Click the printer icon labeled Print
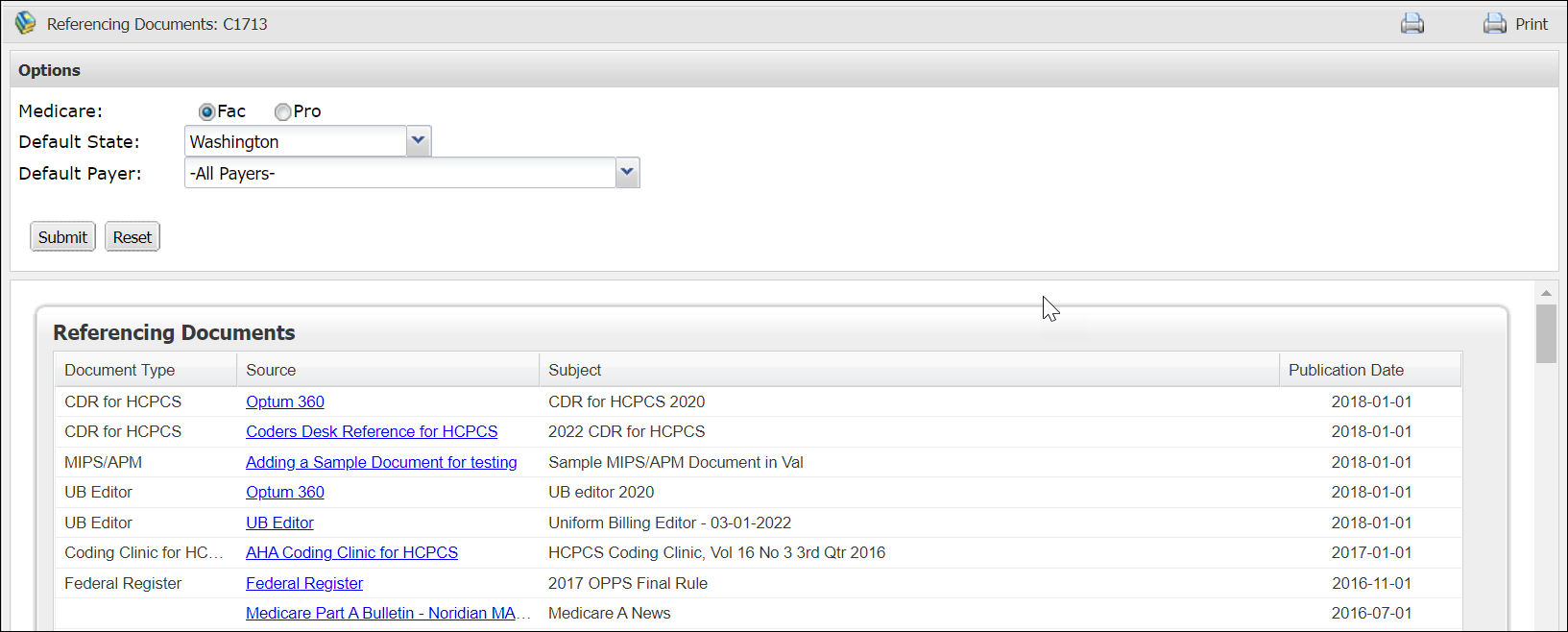Screen dimensions: 1568x632 tap(1494, 24)
